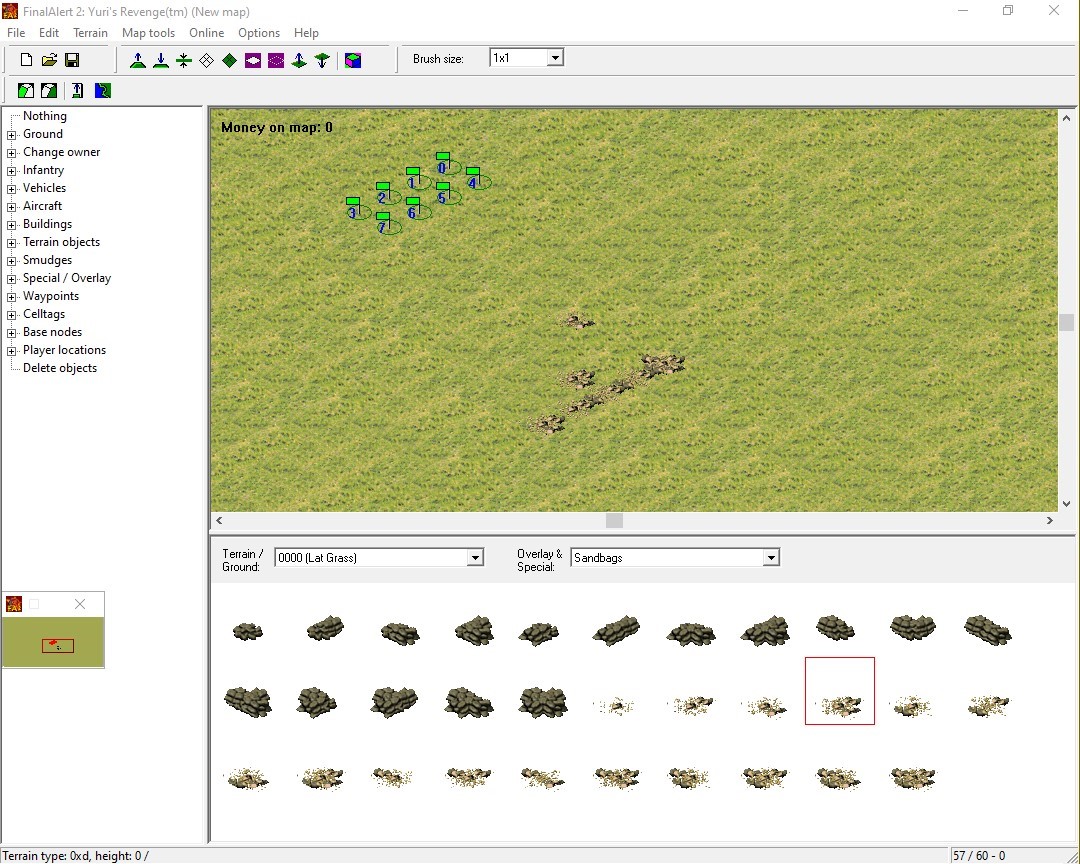Save the map with floppy disk icon
The width and height of the screenshot is (1080, 864).
coord(72,60)
